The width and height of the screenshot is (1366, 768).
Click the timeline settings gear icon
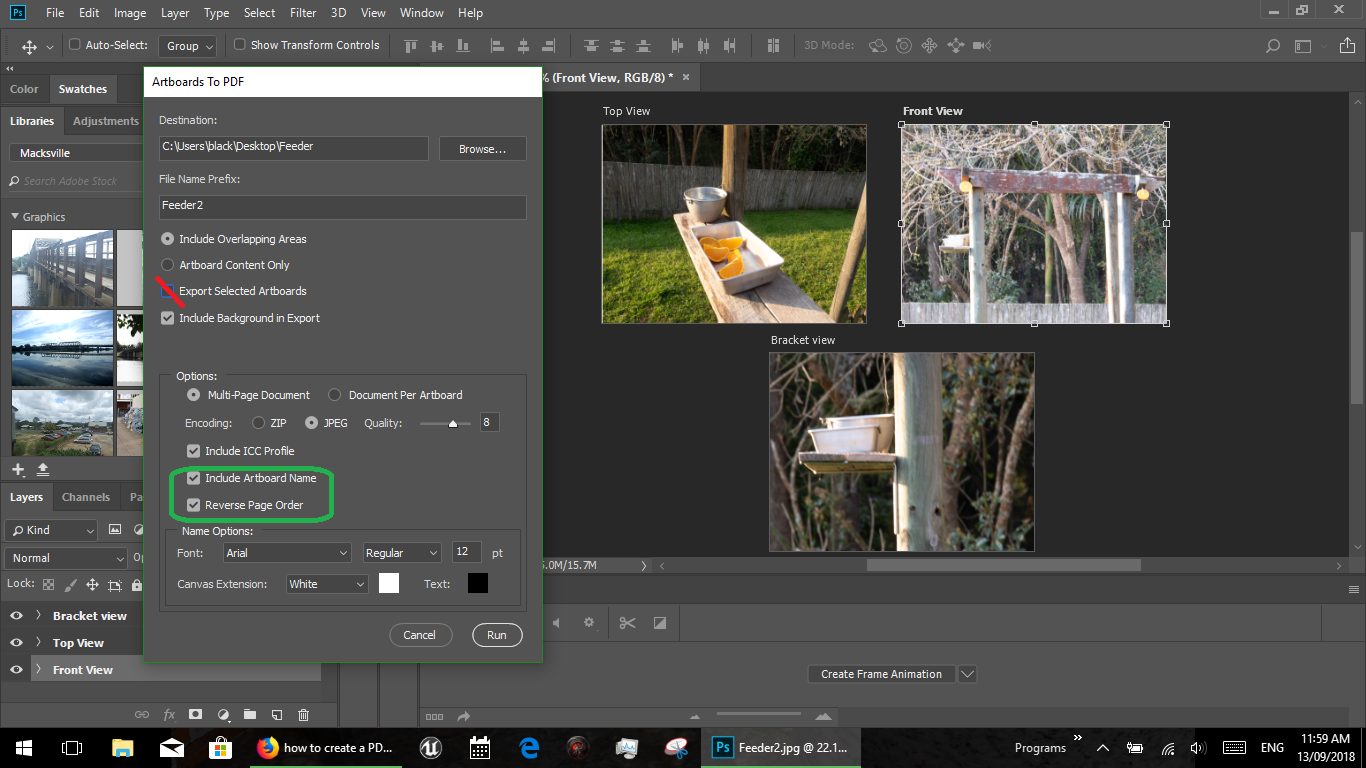click(x=589, y=623)
